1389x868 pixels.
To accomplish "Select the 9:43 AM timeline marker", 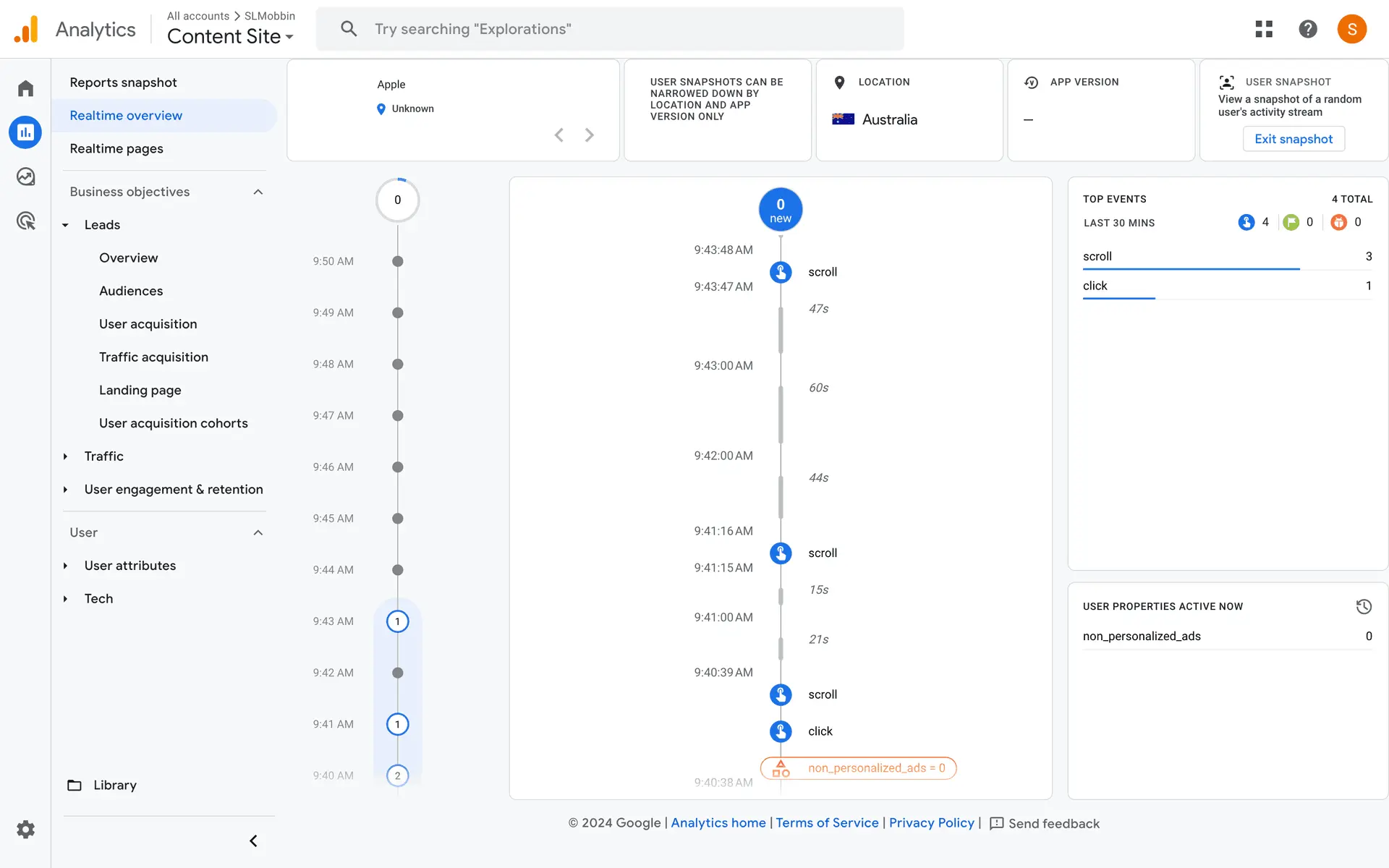I will click(x=397, y=621).
